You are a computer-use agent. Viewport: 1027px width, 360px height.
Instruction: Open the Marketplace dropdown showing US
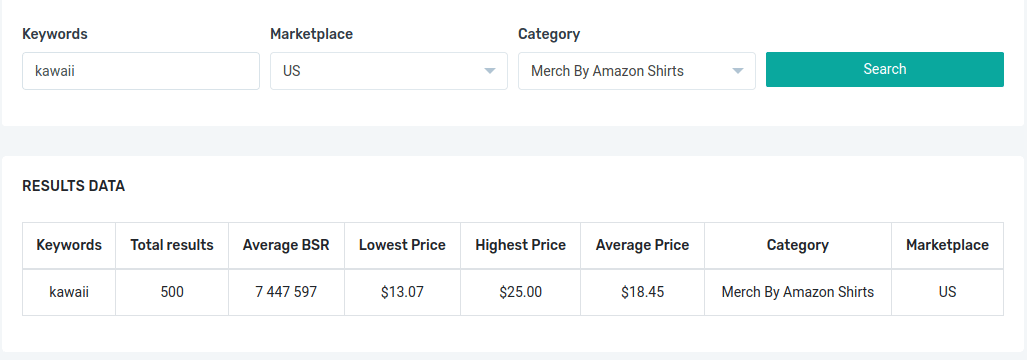click(388, 71)
